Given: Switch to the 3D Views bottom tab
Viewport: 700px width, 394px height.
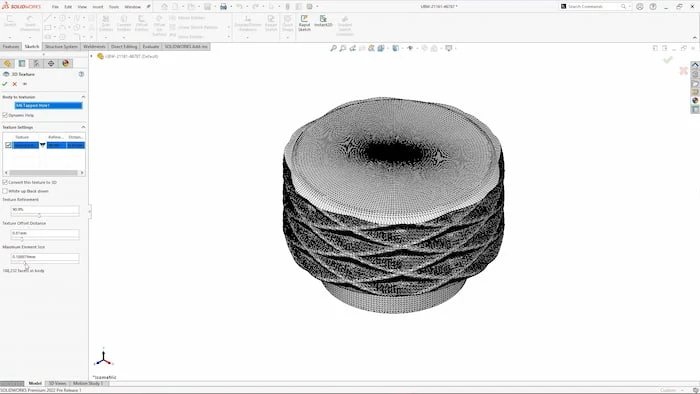Looking at the screenshot, I should coord(58,383).
